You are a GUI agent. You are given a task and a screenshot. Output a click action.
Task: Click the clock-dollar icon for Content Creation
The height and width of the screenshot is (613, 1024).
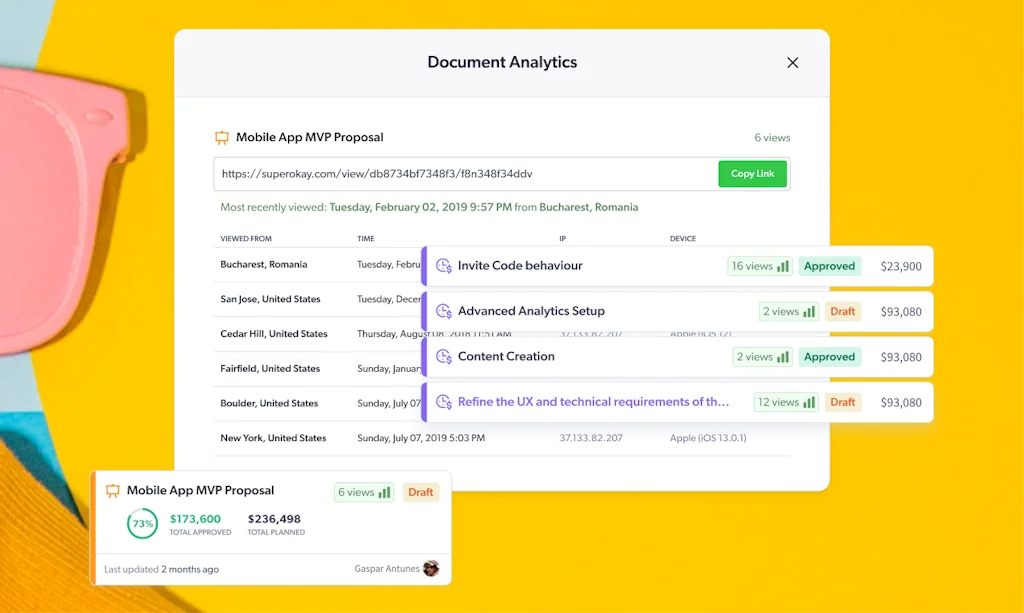[x=443, y=356]
